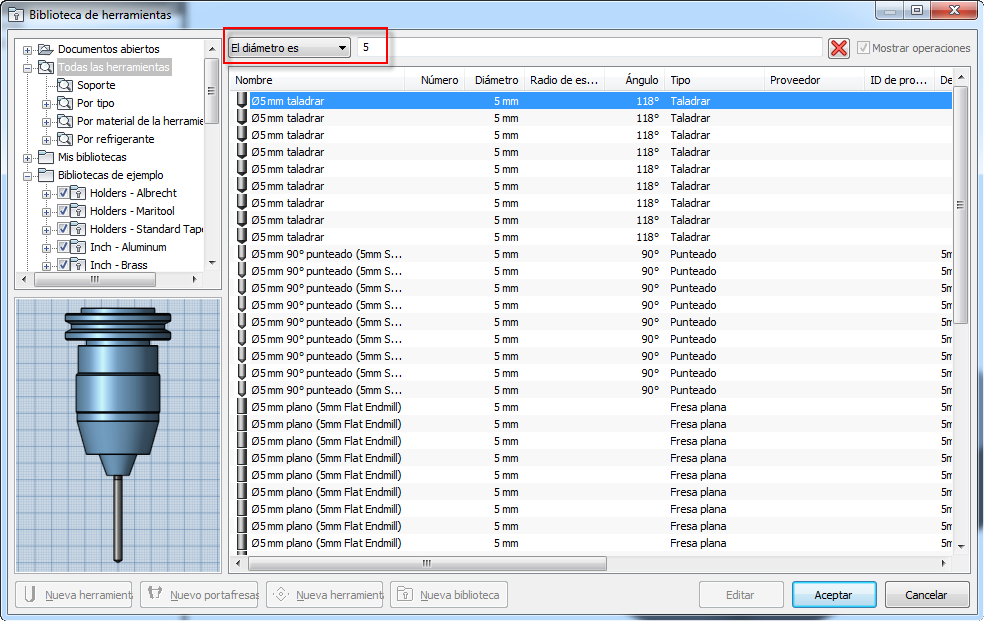The width and height of the screenshot is (984, 621).
Task: Click the library tree horizontal scrollbar thumb
Action: (95, 279)
